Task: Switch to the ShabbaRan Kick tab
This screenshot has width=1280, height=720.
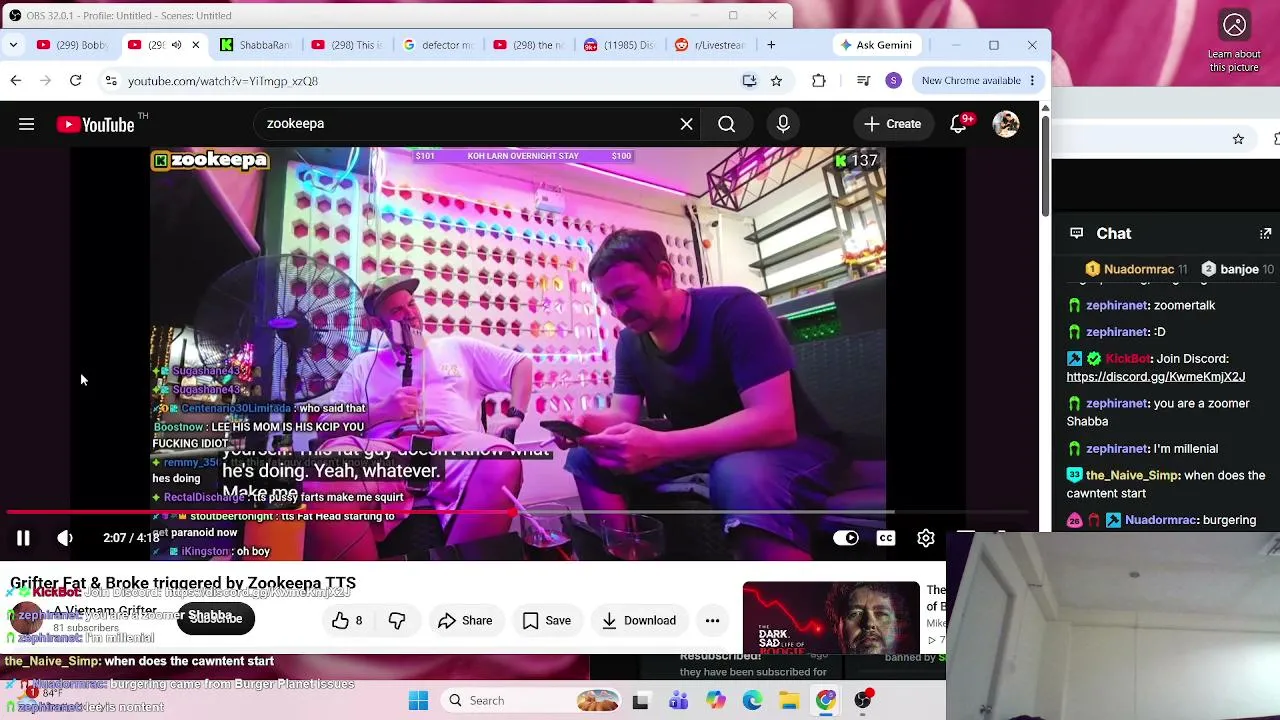Action: pyautogui.click(x=255, y=45)
